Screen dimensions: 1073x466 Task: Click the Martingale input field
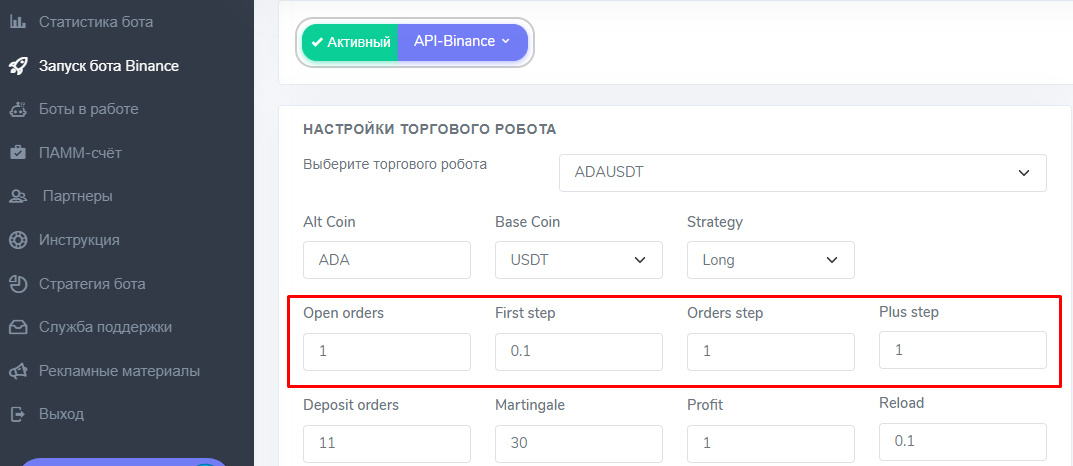[578, 443]
